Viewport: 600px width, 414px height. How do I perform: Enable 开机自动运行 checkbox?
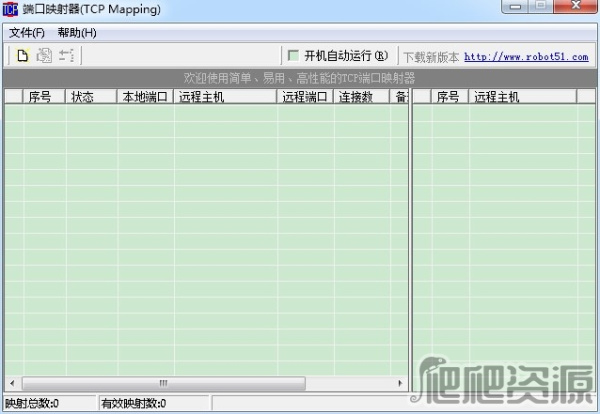[x=293, y=55]
